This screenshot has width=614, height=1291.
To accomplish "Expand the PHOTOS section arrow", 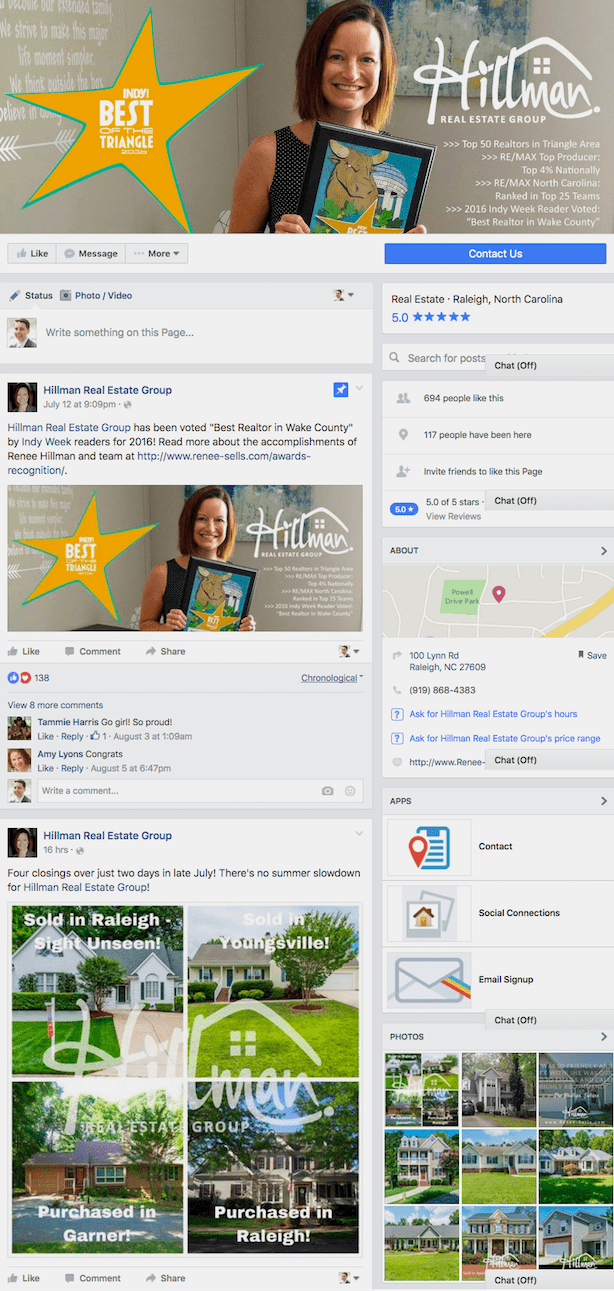I will [x=603, y=1037].
